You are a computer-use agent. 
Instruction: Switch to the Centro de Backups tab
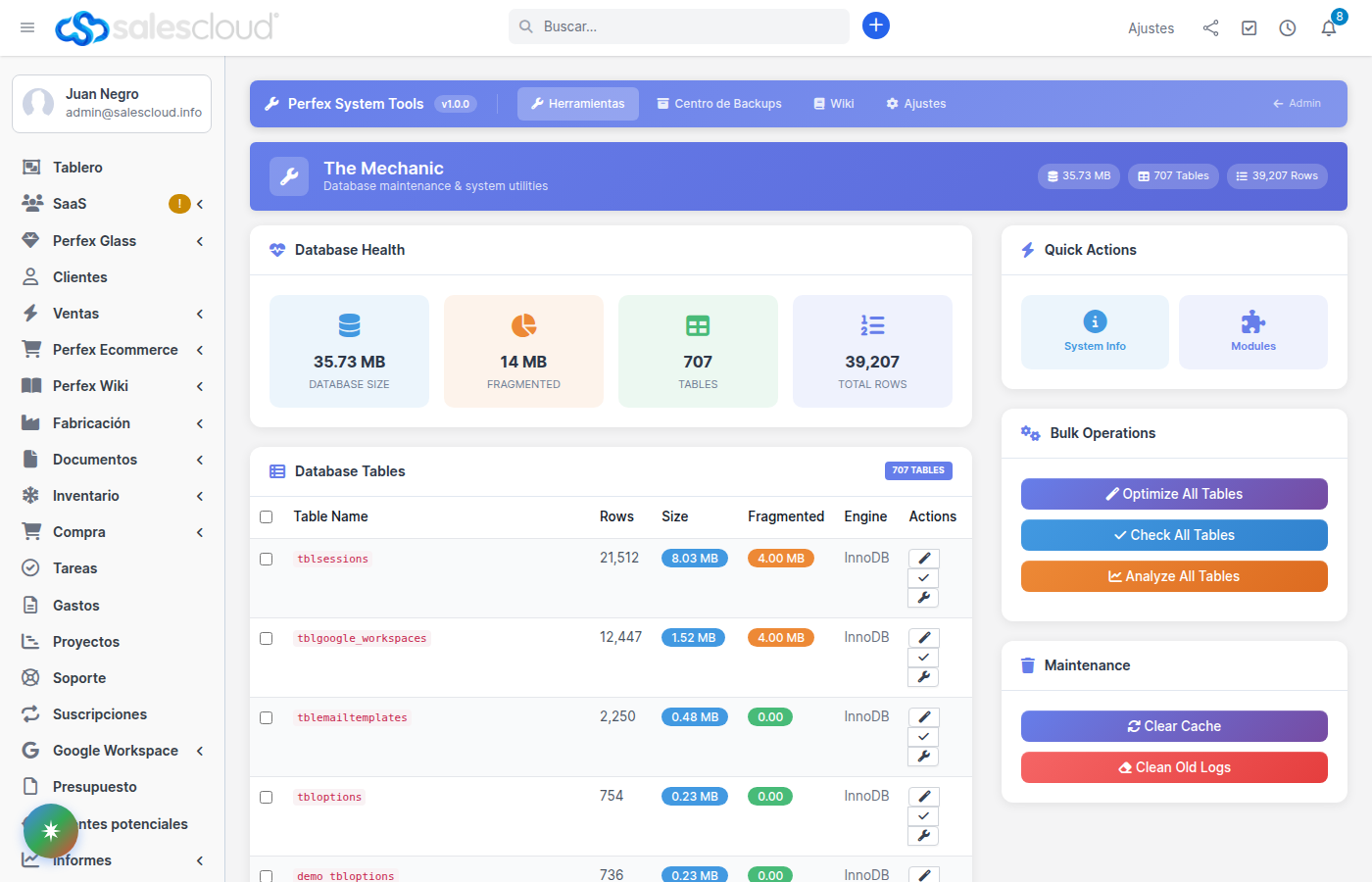[719, 104]
